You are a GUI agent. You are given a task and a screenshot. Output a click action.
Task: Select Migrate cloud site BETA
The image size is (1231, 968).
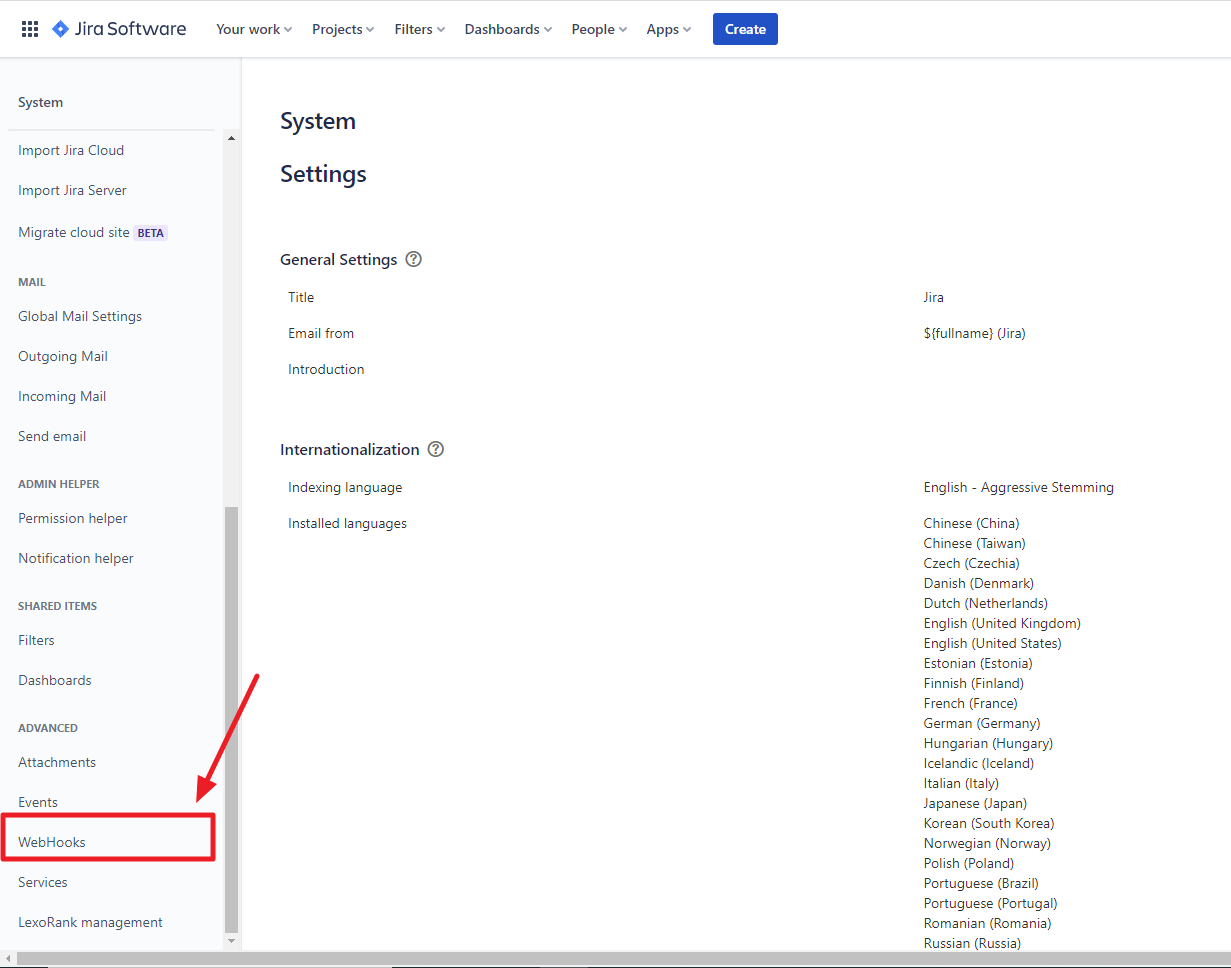(92, 232)
